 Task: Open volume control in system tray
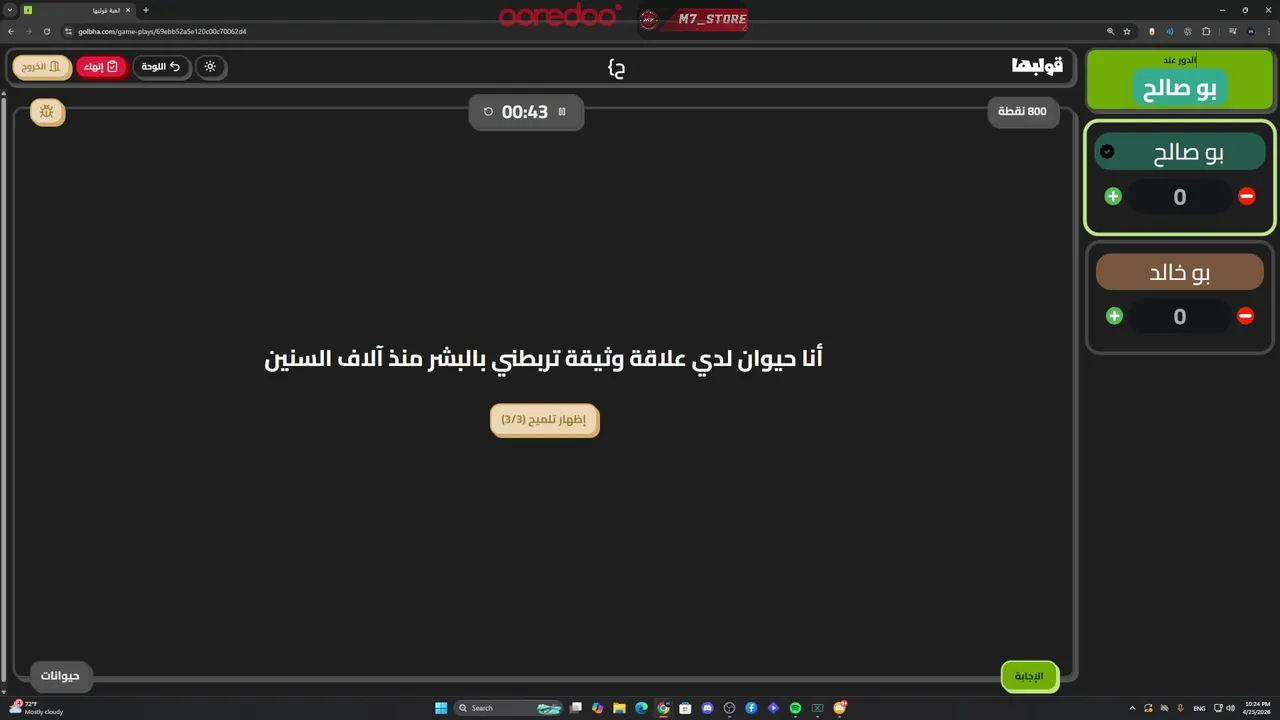1230,708
